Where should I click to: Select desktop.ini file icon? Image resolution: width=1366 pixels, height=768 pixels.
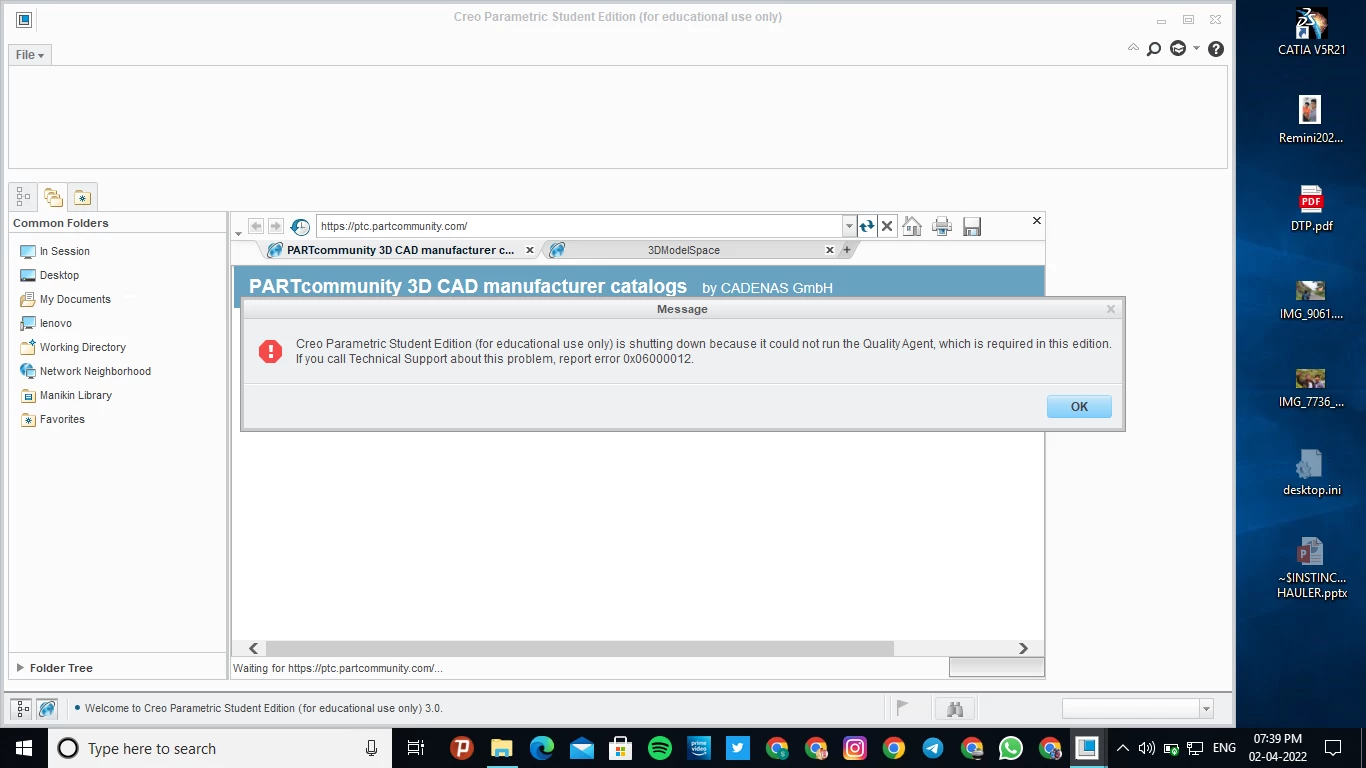1311,472
